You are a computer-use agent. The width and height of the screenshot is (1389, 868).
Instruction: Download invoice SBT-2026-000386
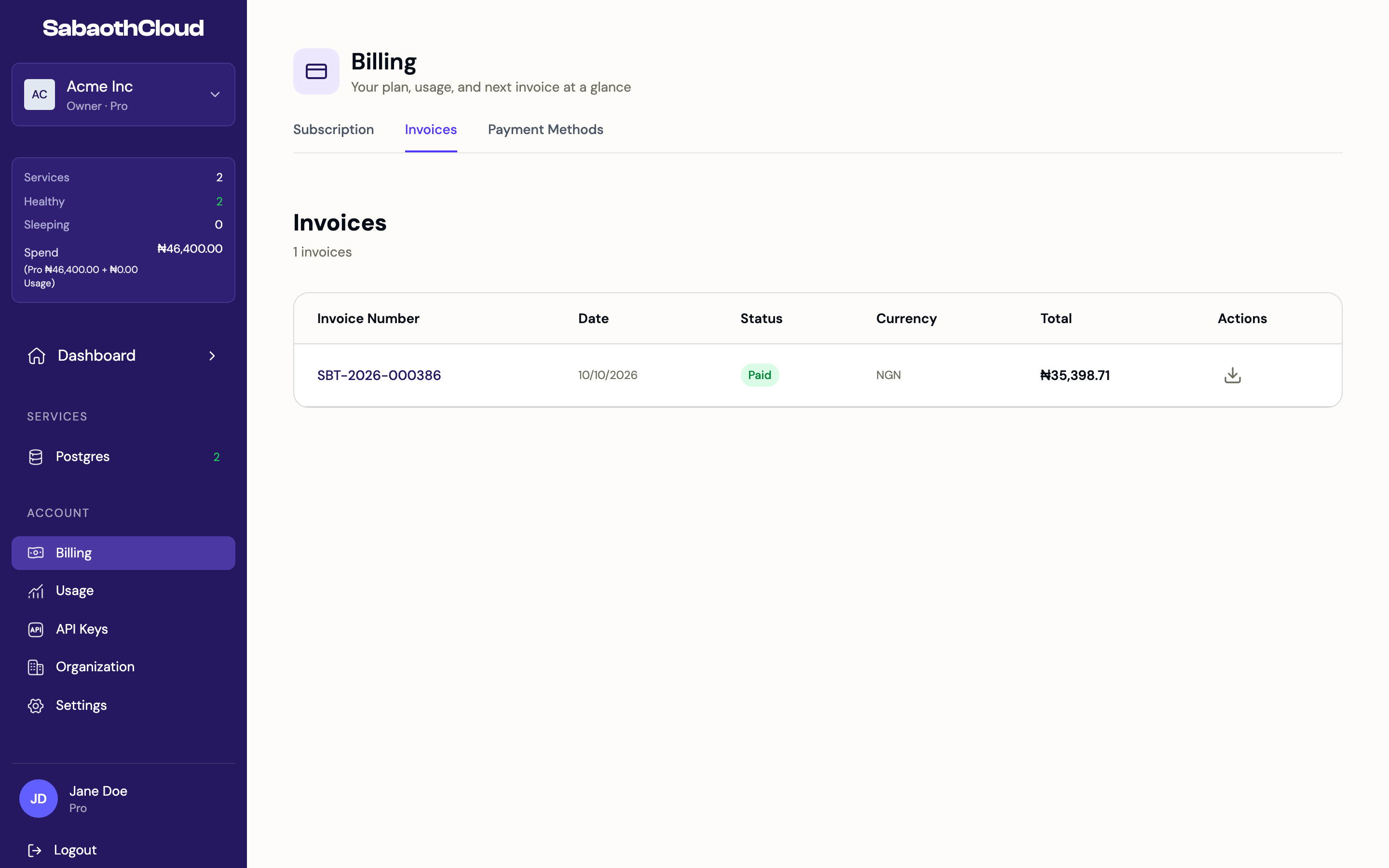coord(1232,375)
